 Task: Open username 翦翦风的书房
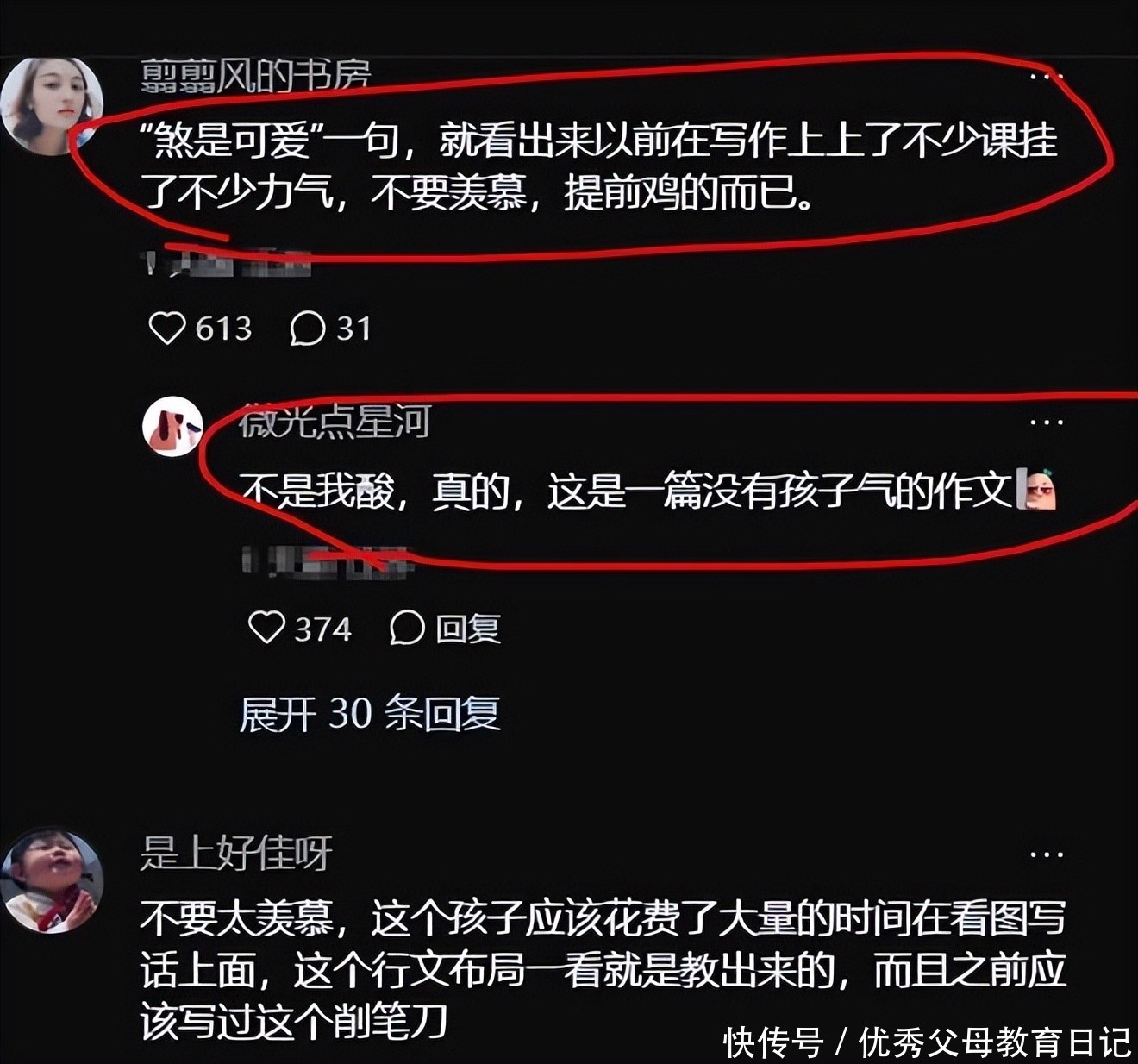click(x=255, y=76)
